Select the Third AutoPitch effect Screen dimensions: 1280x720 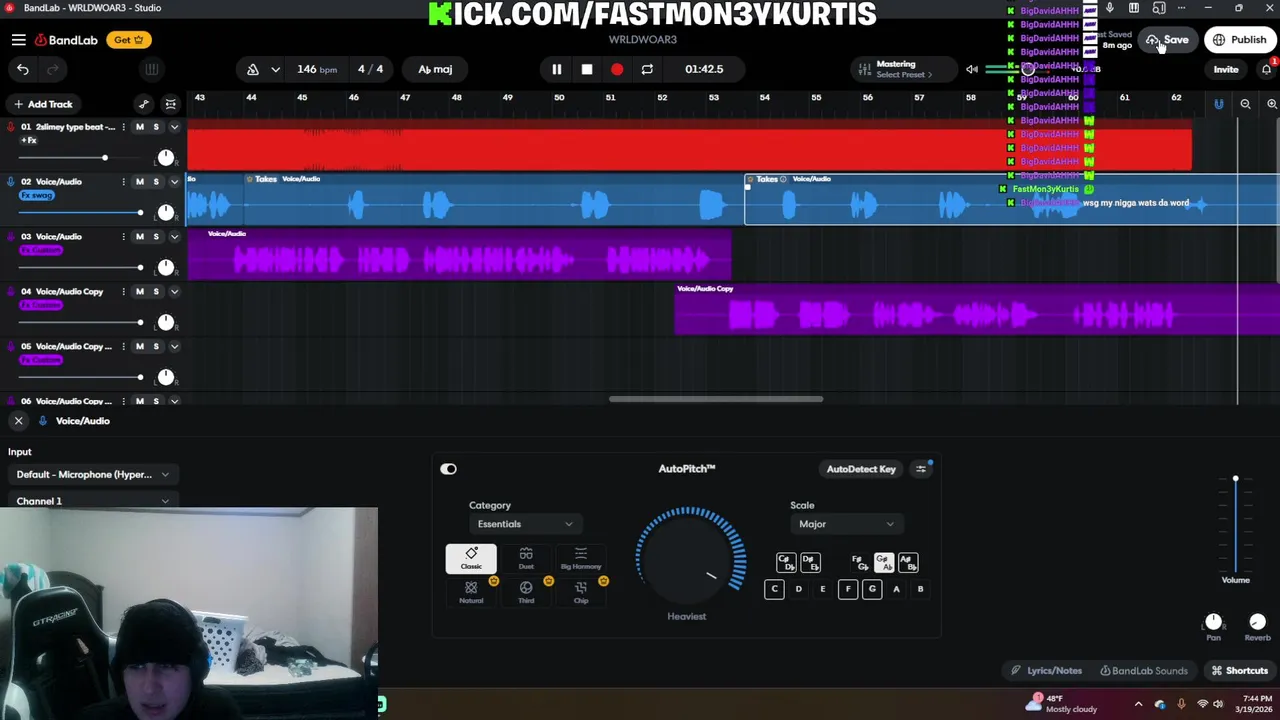click(x=526, y=592)
